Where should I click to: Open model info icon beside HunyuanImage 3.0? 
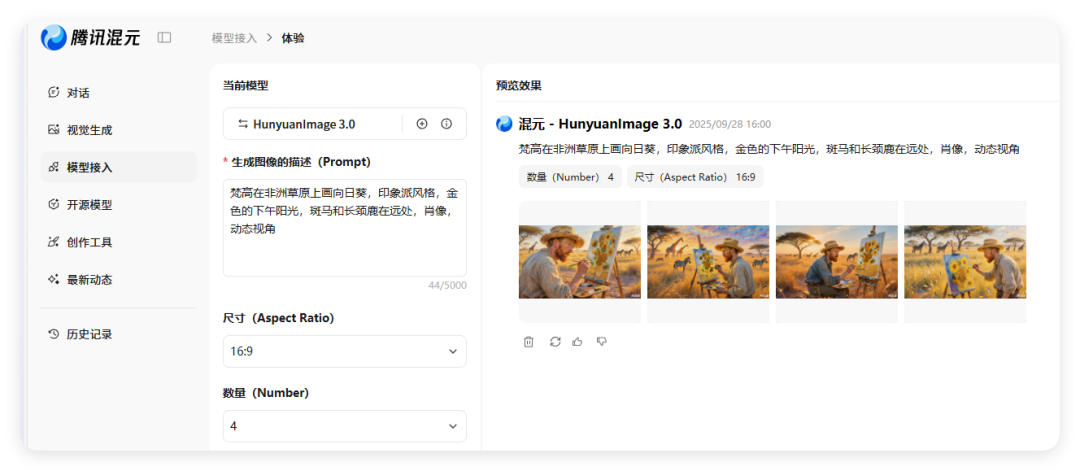tap(446, 124)
